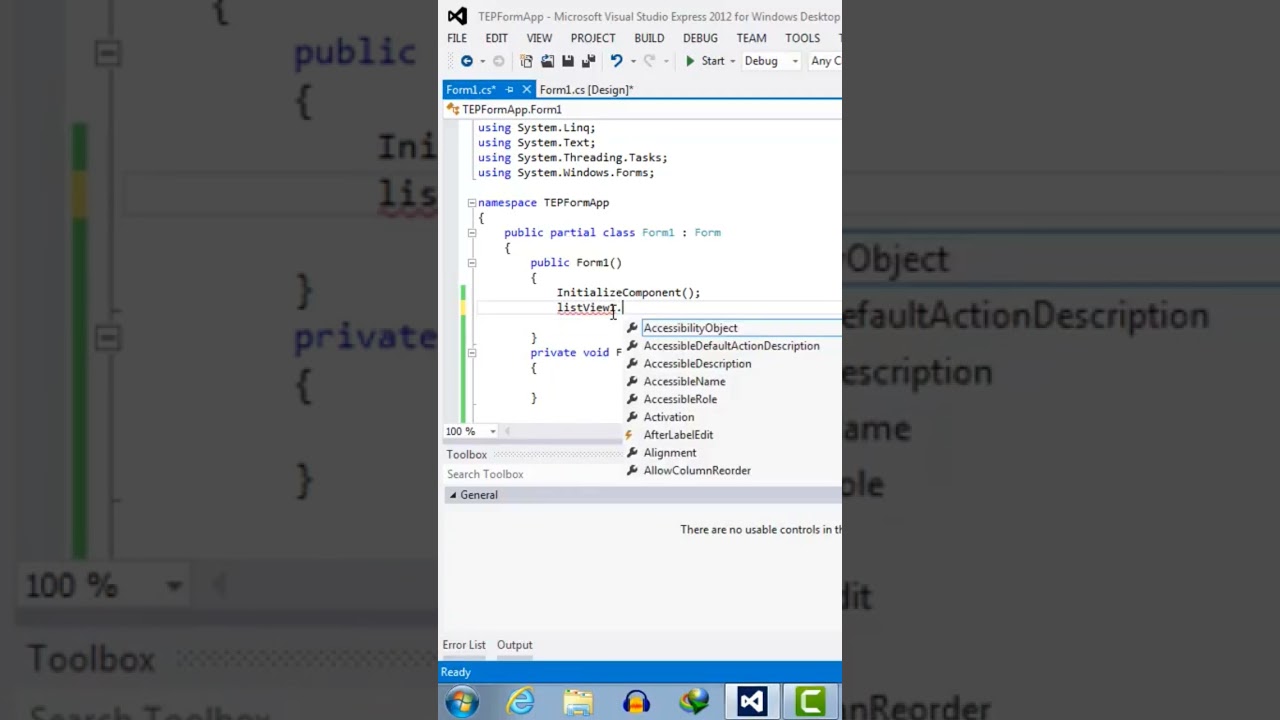Collapse the private void method block

pyautogui.click(x=471, y=353)
